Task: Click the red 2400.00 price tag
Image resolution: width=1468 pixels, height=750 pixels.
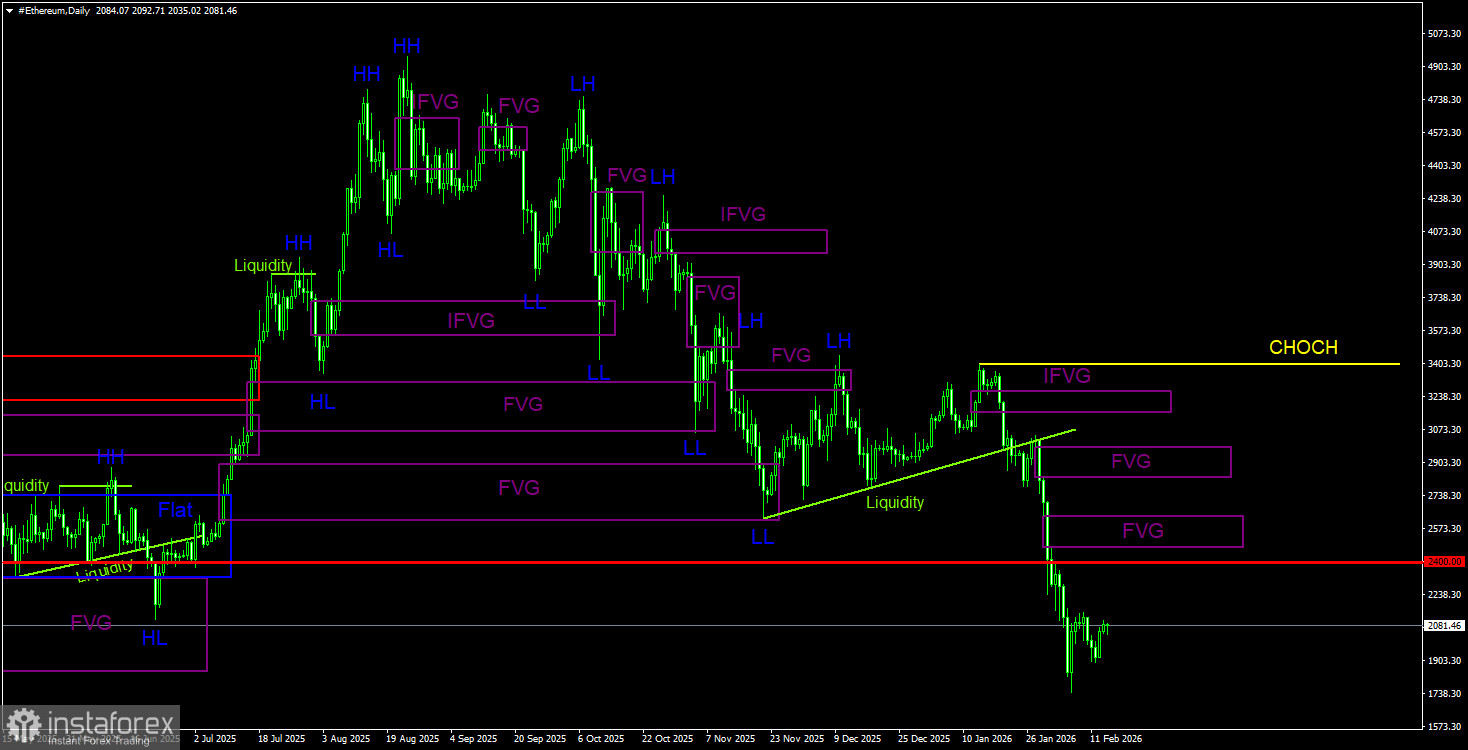Action: [1444, 562]
